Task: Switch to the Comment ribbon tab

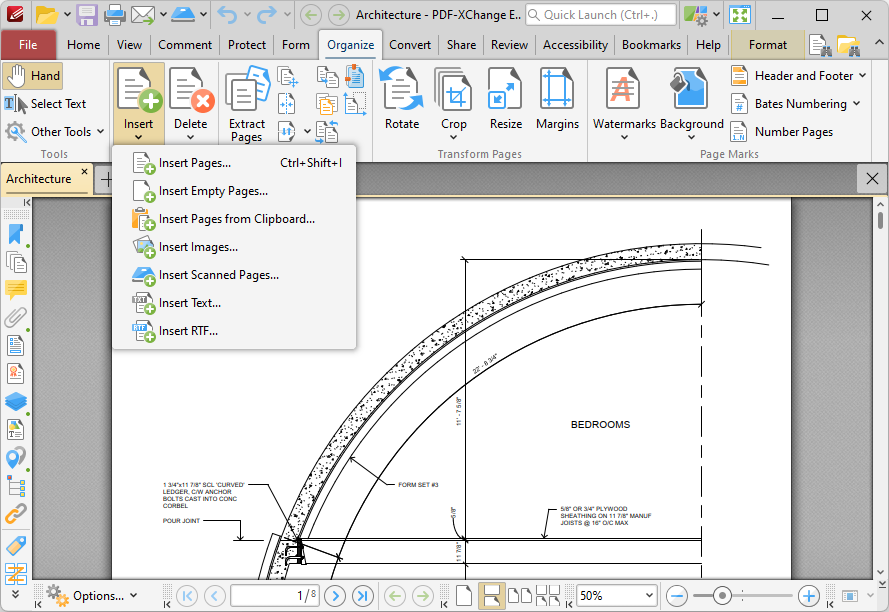Action: tap(185, 45)
